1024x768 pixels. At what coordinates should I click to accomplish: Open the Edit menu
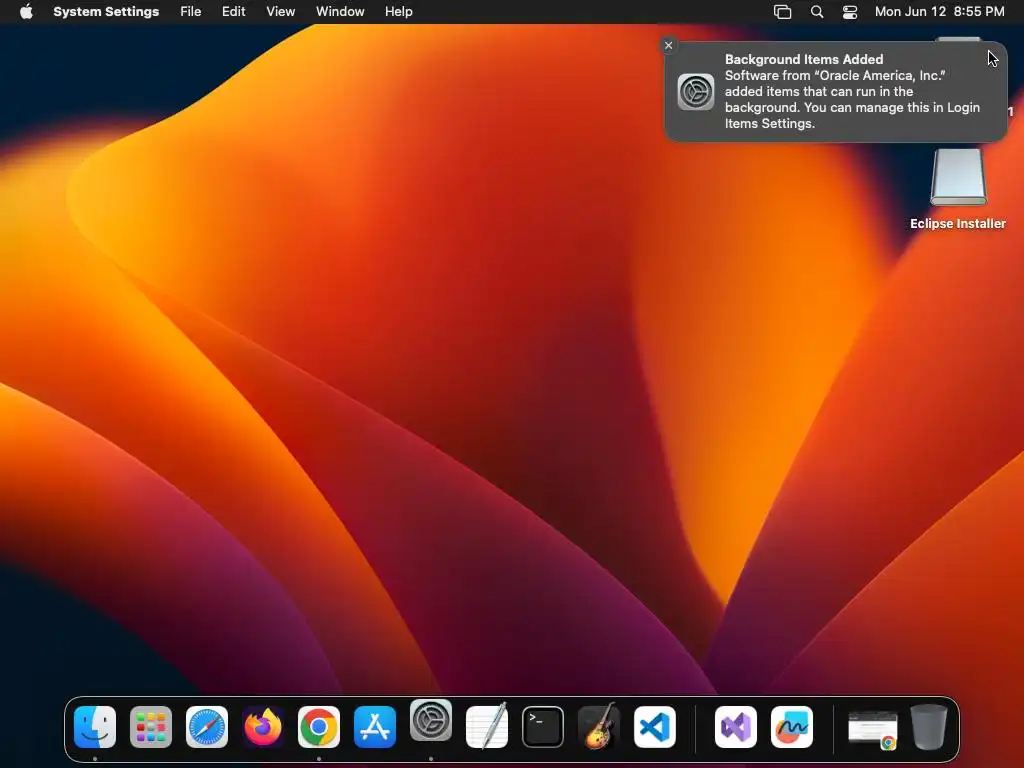(233, 12)
